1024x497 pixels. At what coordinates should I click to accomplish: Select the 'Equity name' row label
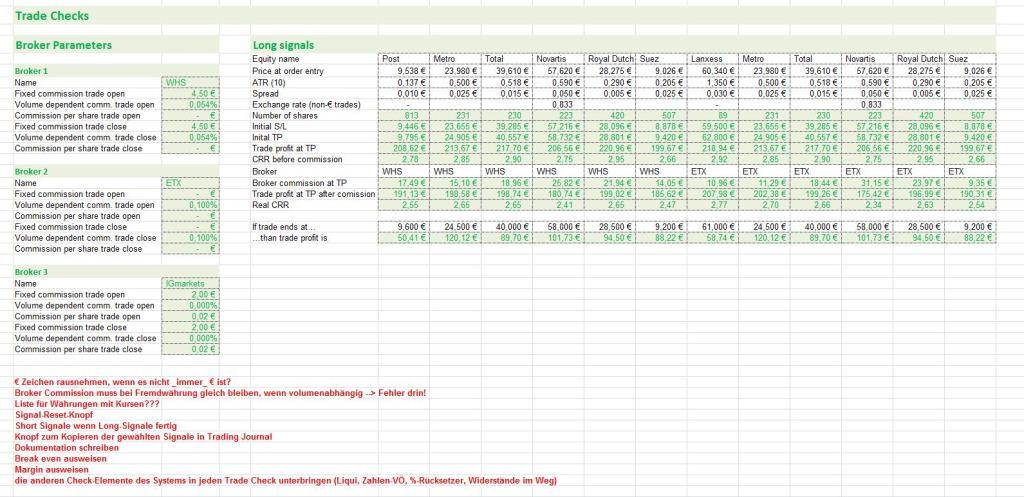tap(274, 59)
